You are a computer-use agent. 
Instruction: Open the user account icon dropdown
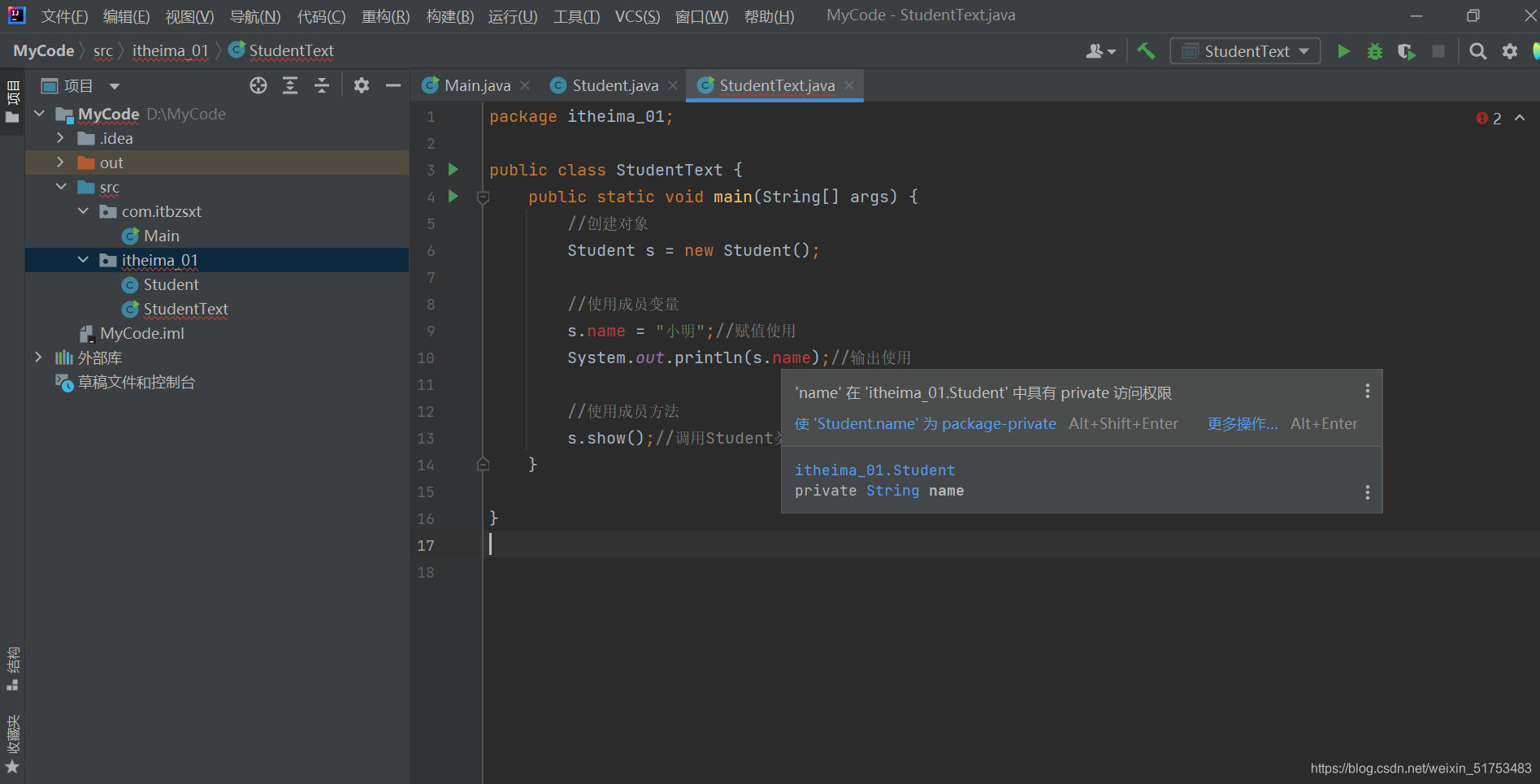(1101, 51)
